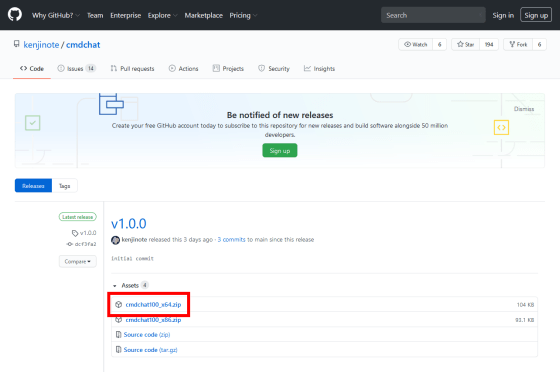
Task: Open the v1.0.0 tag link in sidebar
Action: (x=84, y=233)
